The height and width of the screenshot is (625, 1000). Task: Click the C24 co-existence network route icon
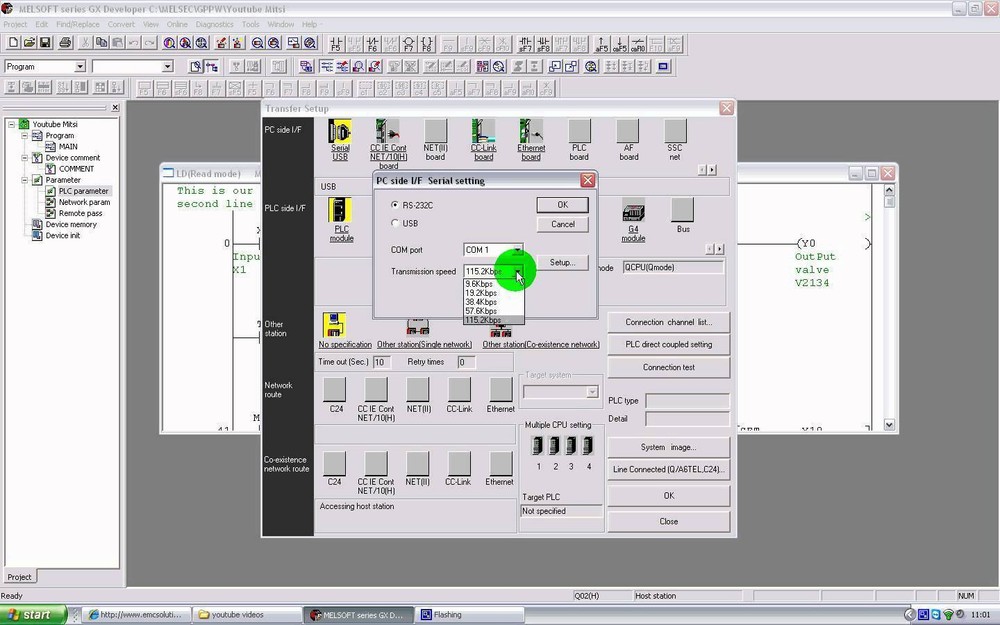coord(335,463)
